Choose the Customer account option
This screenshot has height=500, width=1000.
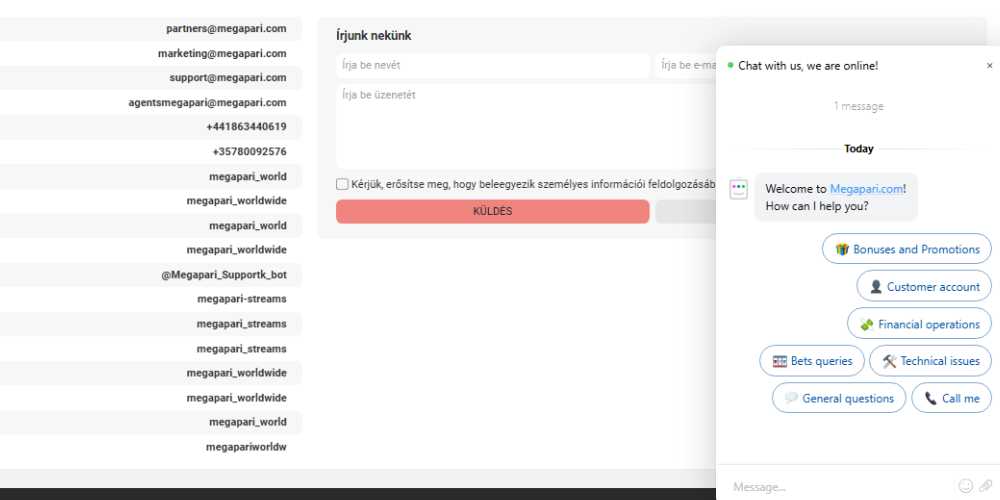point(923,286)
